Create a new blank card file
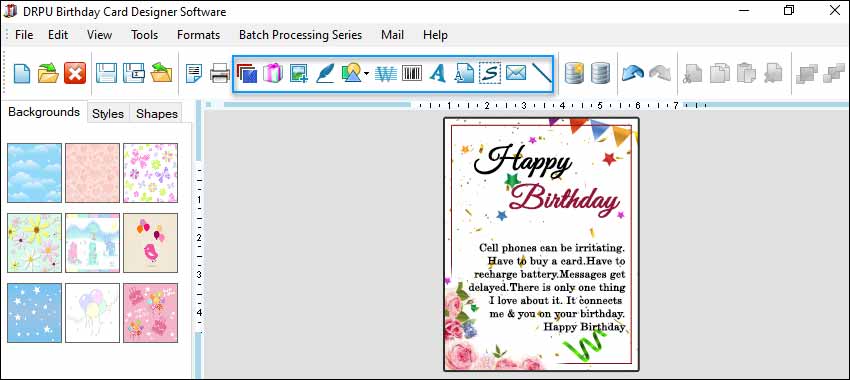The height and width of the screenshot is (380, 850). coord(22,73)
